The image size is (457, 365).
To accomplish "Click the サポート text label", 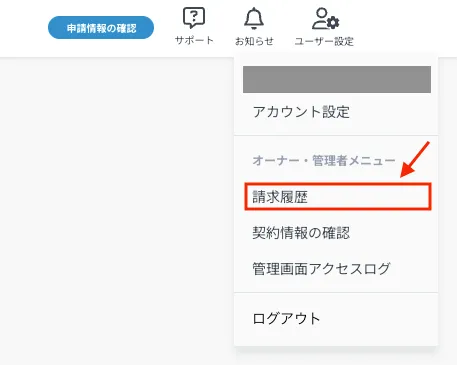I will coord(194,41).
